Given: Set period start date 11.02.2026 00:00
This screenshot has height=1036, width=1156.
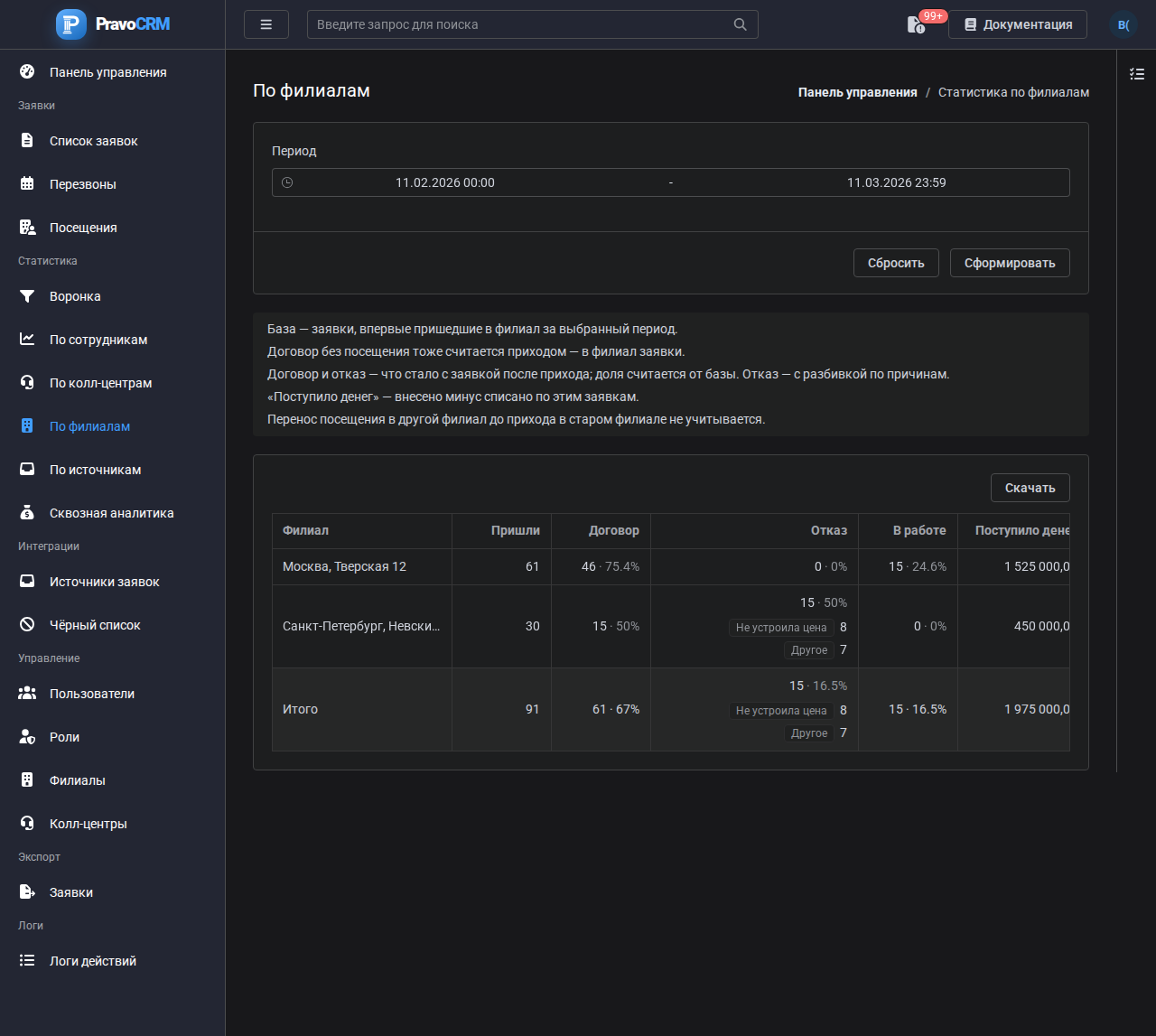Looking at the screenshot, I should pyautogui.click(x=445, y=182).
